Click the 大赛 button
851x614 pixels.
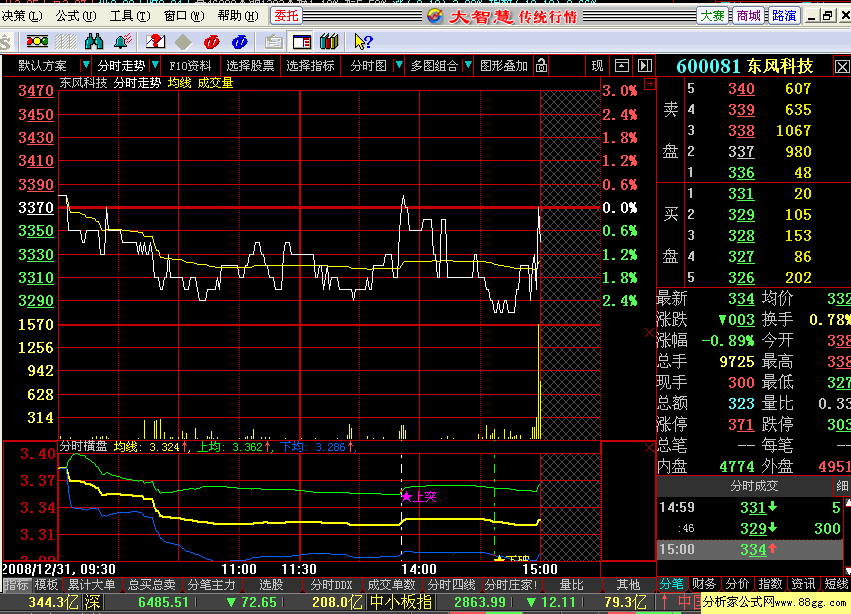coord(712,16)
